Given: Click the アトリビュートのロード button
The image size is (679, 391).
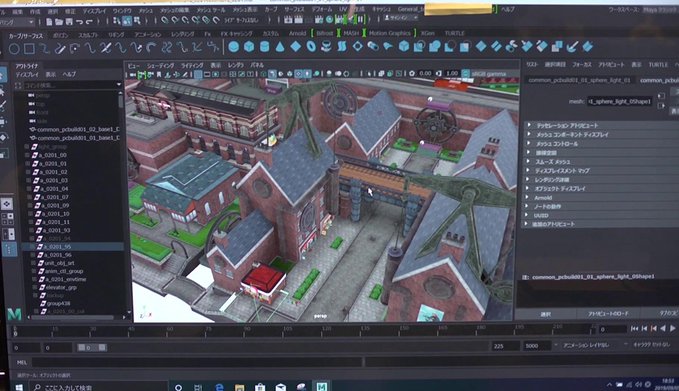Looking at the screenshot, I should click(x=608, y=313).
